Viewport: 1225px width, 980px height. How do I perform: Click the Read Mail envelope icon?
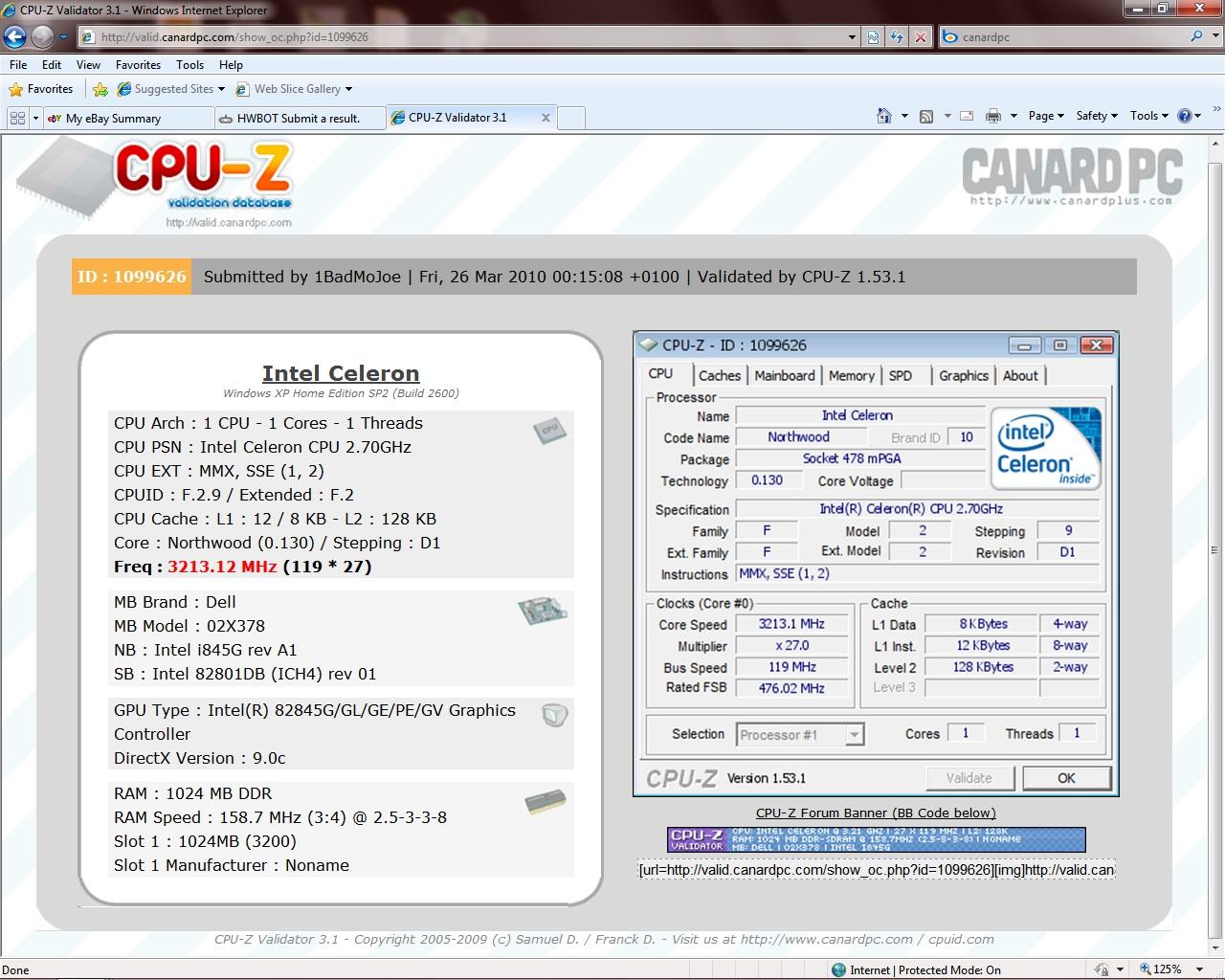[967, 116]
